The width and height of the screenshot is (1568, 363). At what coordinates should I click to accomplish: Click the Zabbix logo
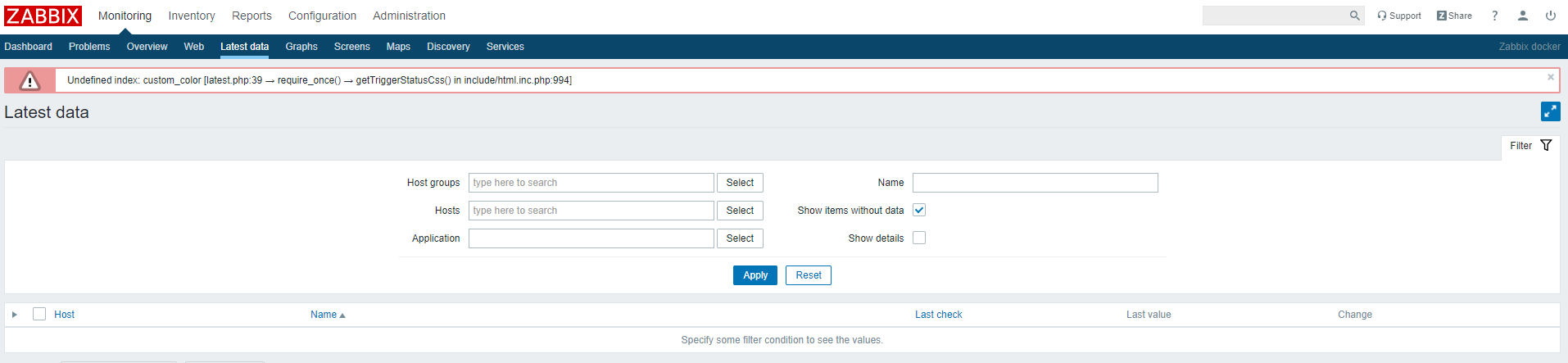(x=43, y=16)
